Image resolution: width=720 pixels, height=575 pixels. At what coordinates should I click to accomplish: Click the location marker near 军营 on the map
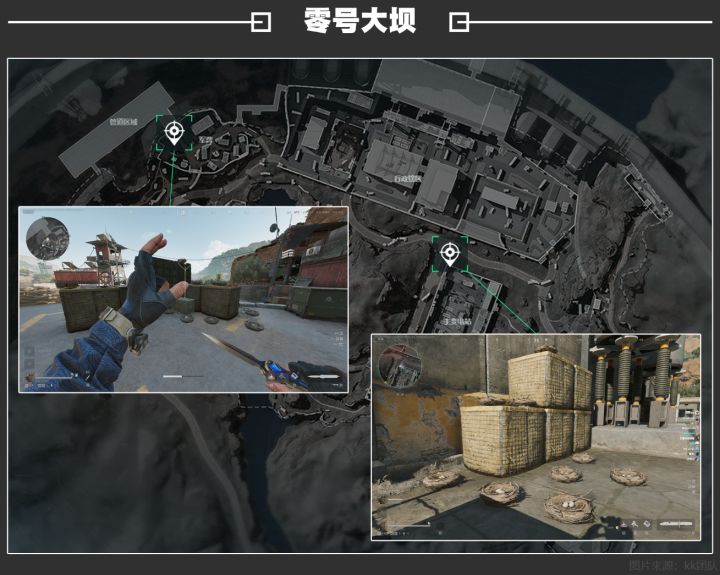174,133
